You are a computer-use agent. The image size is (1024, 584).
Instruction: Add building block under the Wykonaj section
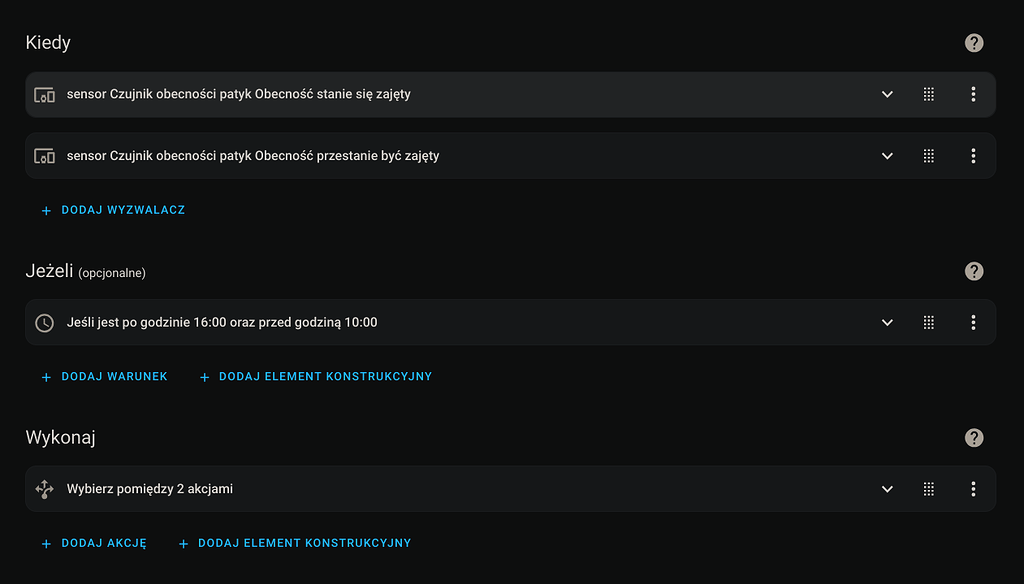294,543
